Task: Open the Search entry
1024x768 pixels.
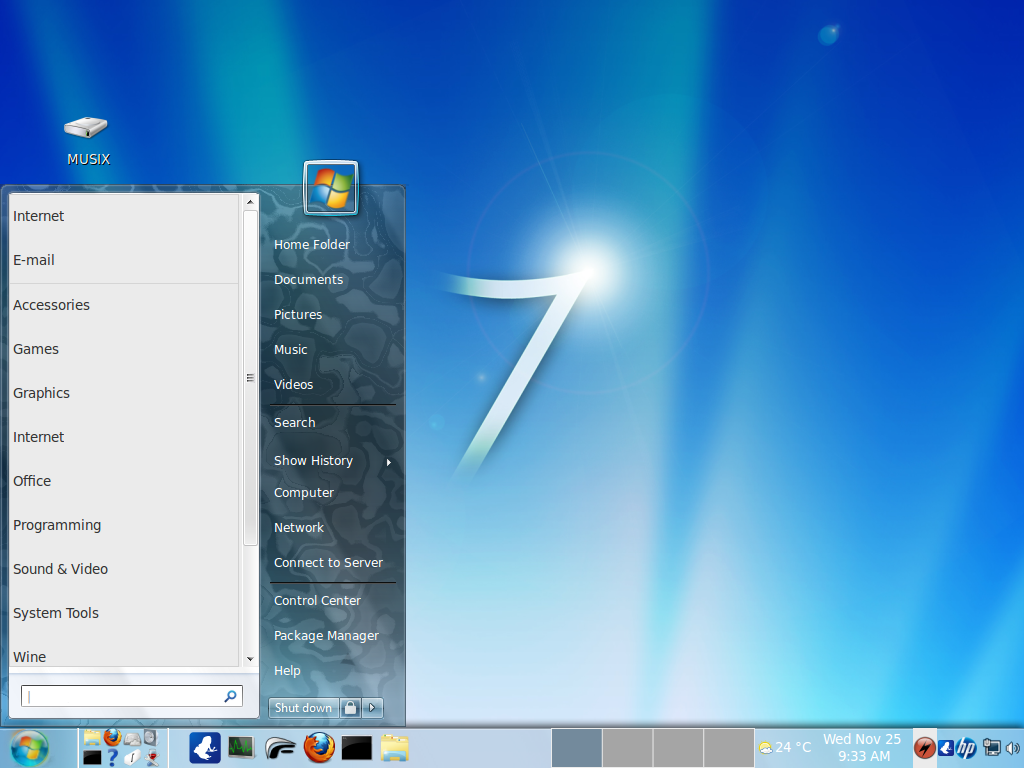Action: coord(332,423)
